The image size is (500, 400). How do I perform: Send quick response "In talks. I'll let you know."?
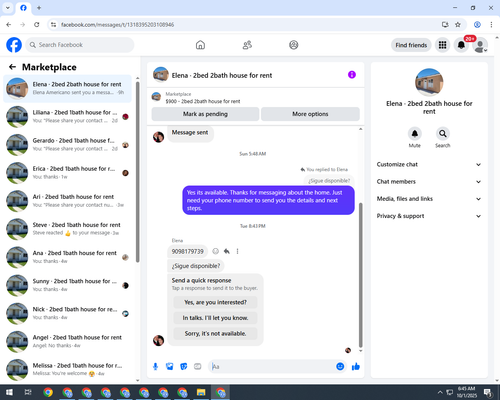pyautogui.click(x=215, y=318)
